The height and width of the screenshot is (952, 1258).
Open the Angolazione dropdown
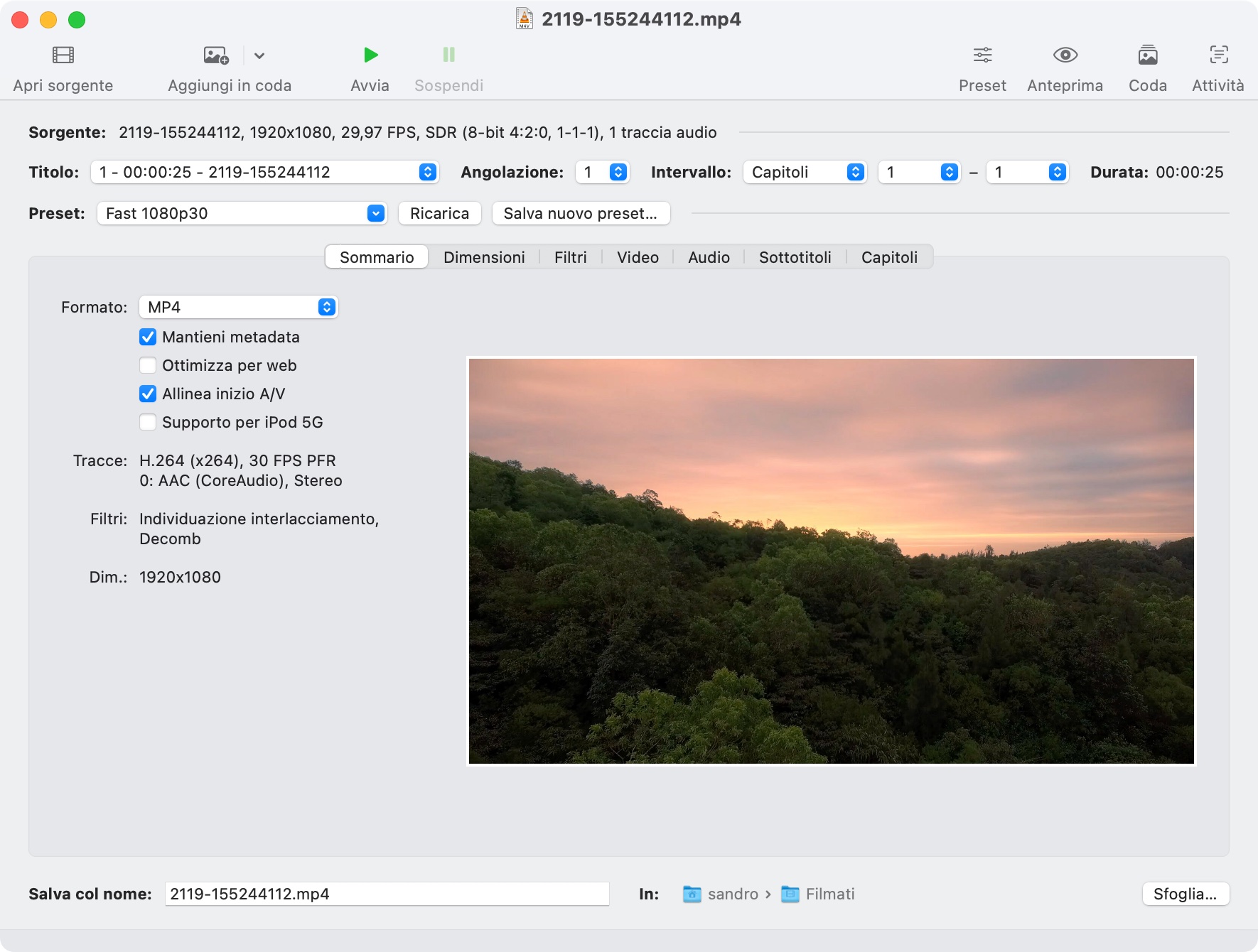[602, 172]
